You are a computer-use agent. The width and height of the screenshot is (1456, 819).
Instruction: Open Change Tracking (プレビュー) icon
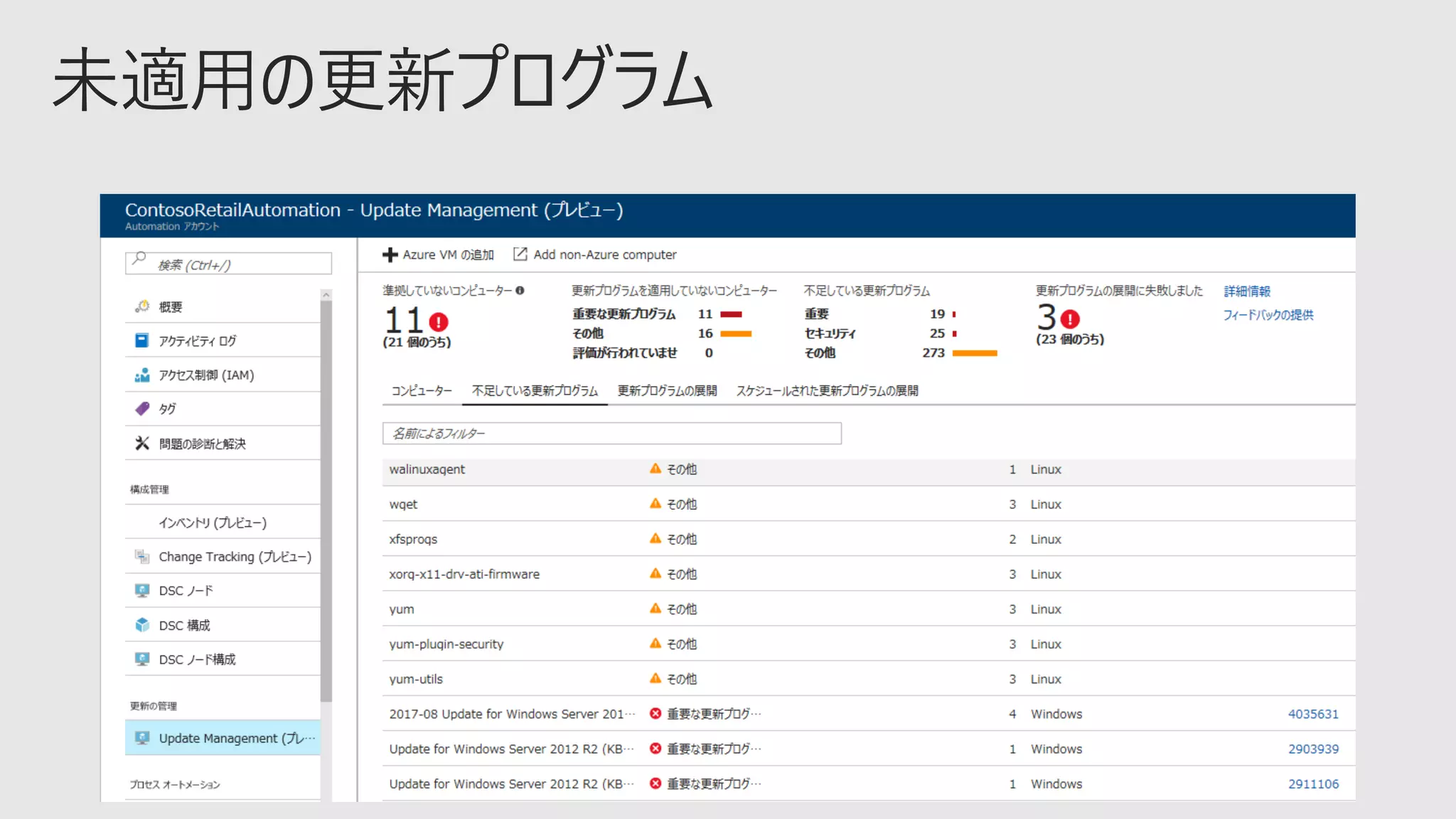coord(142,557)
